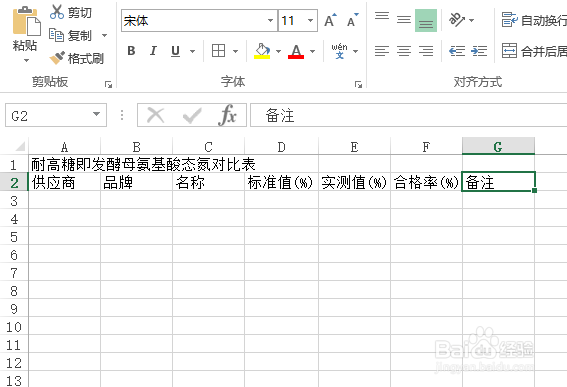
Task: Decrease font size with the smaller A
Action: (x=353, y=21)
